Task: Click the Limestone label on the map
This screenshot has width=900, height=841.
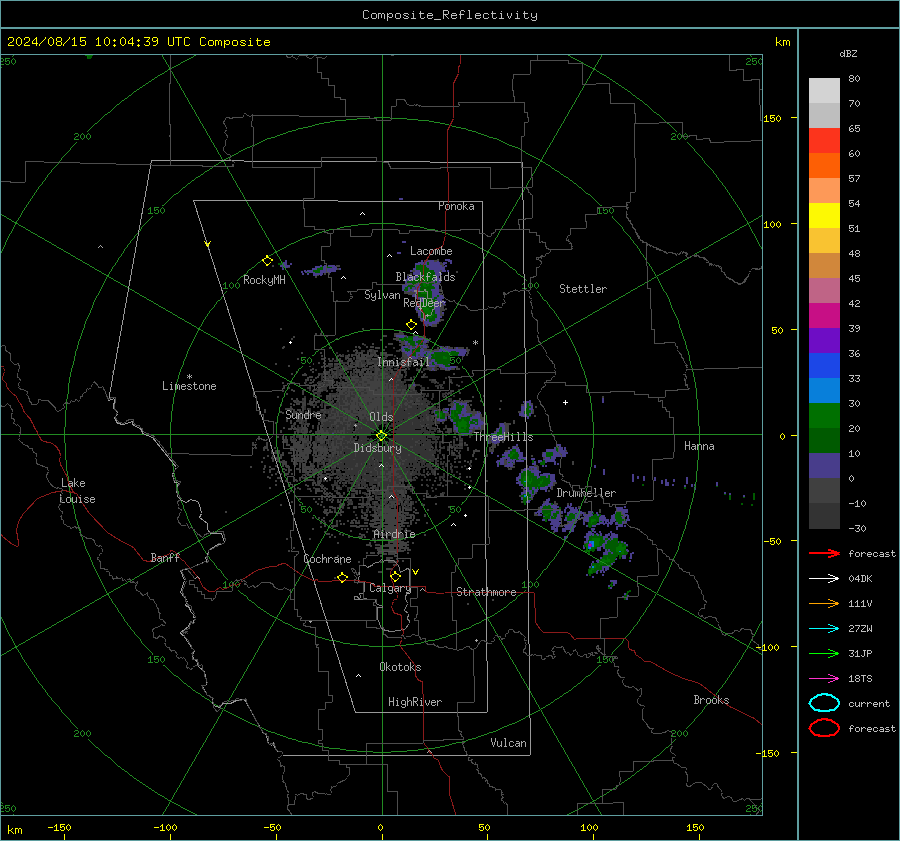Action: click(x=189, y=386)
